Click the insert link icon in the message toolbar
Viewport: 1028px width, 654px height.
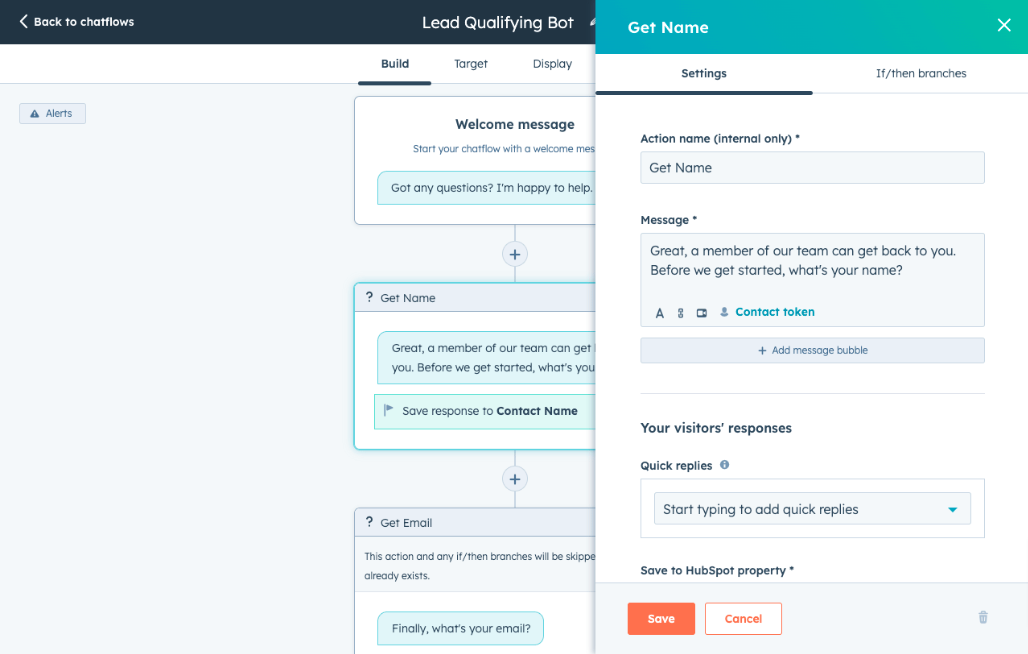(680, 312)
